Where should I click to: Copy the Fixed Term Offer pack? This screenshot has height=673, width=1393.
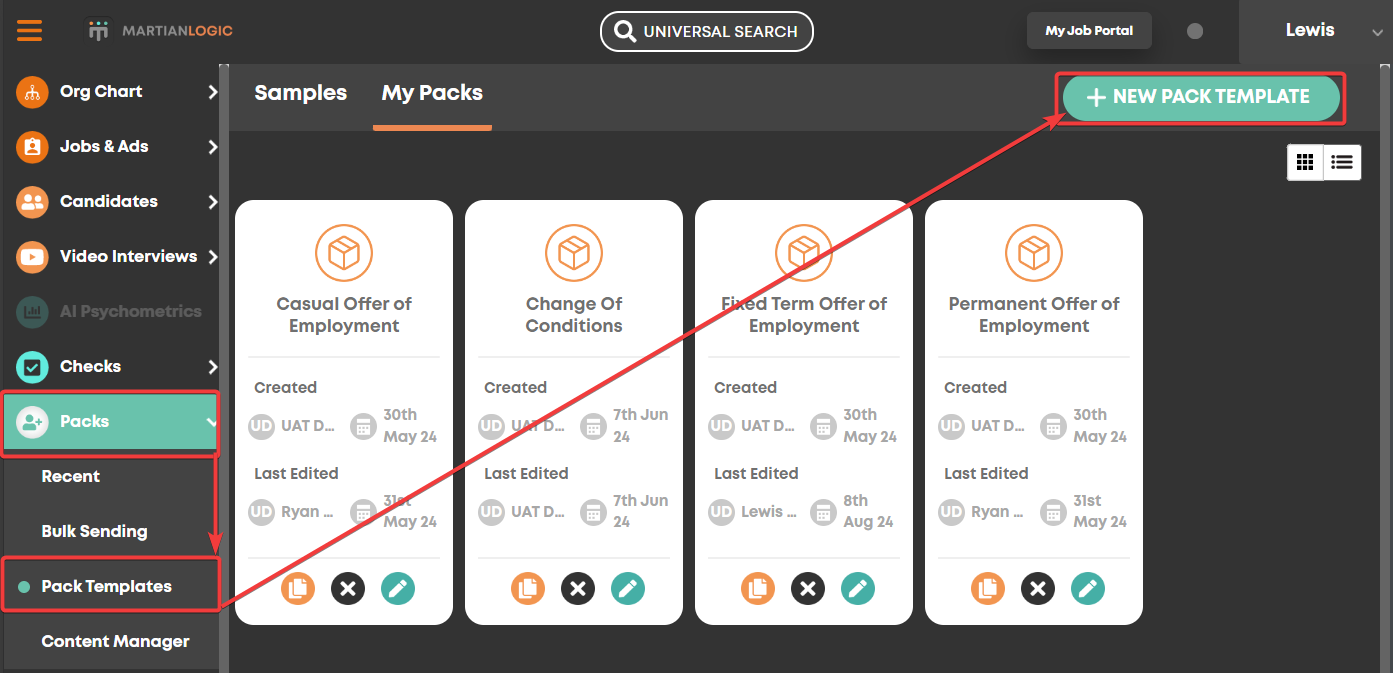(x=758, y=589)
